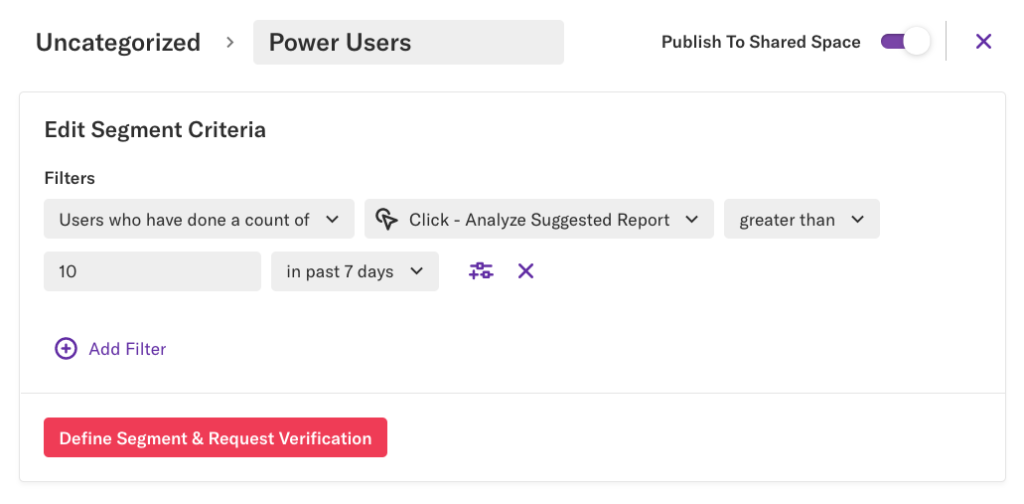Click the filter refinement sliders icon
The height and width of the screenshot is (504, 1024).
tap(481, 271)
